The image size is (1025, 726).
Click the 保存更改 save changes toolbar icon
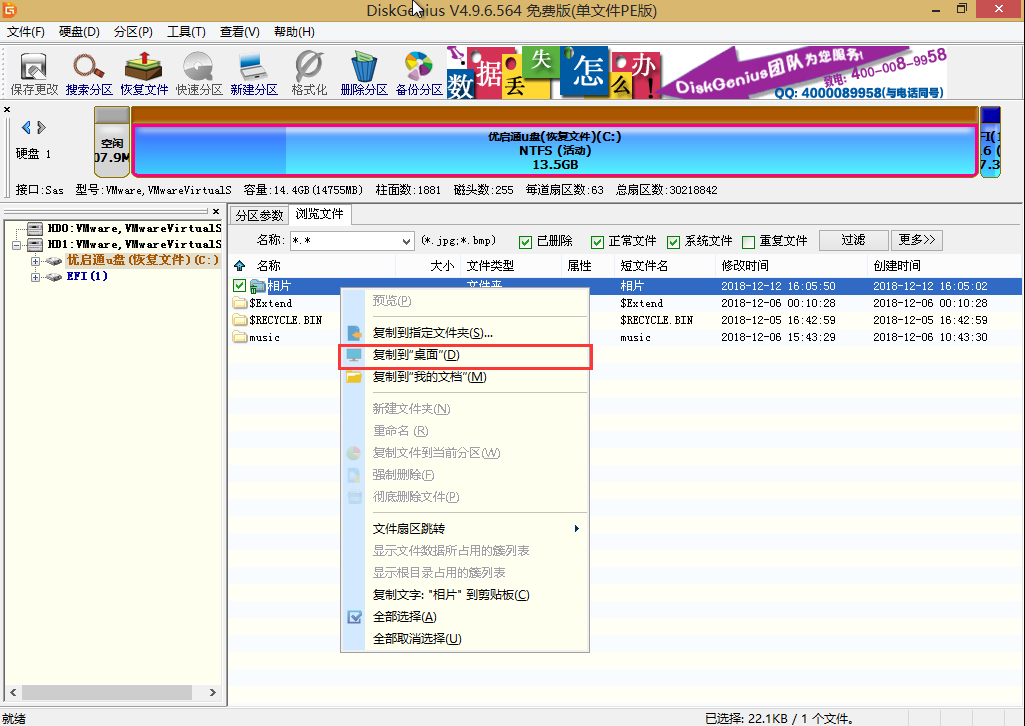(34, 73)
